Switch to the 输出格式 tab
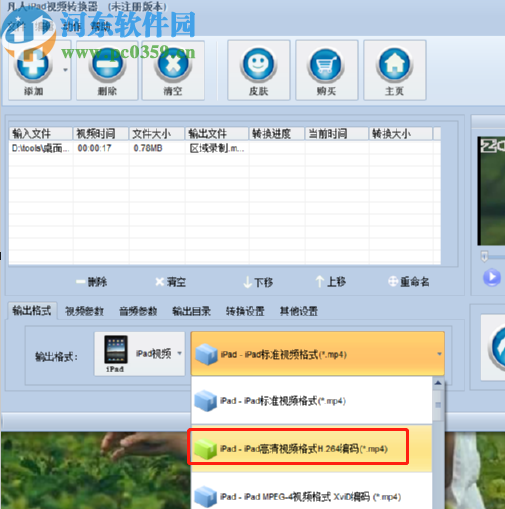Image resolution: width=505 pixels, height=509 pixels. (x=32, y=311)
